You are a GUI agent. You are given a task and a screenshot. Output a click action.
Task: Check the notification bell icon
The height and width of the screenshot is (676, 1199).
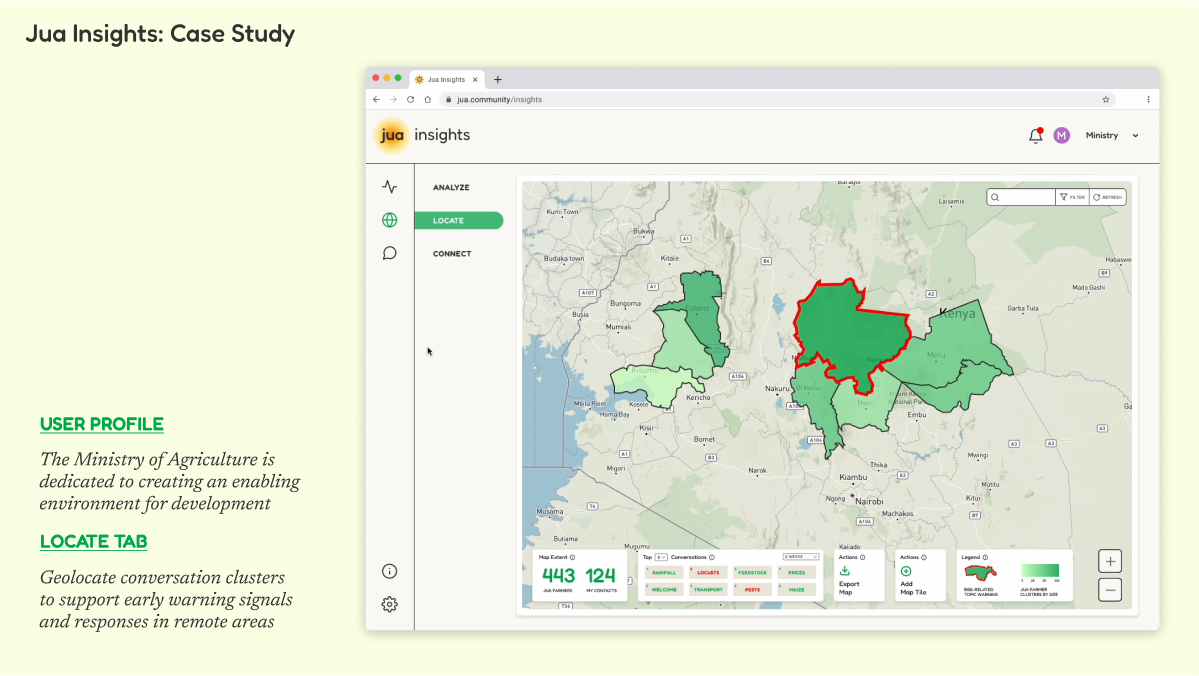pyautogui.click(x=1036, y=135)
